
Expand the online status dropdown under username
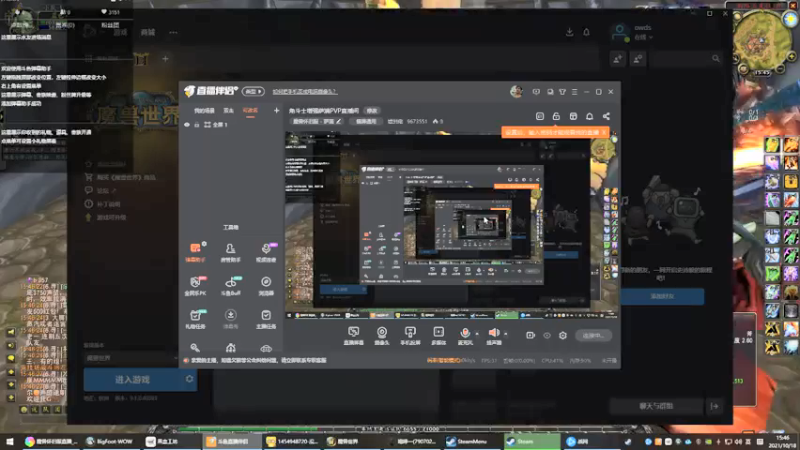[x=643, y=37]
